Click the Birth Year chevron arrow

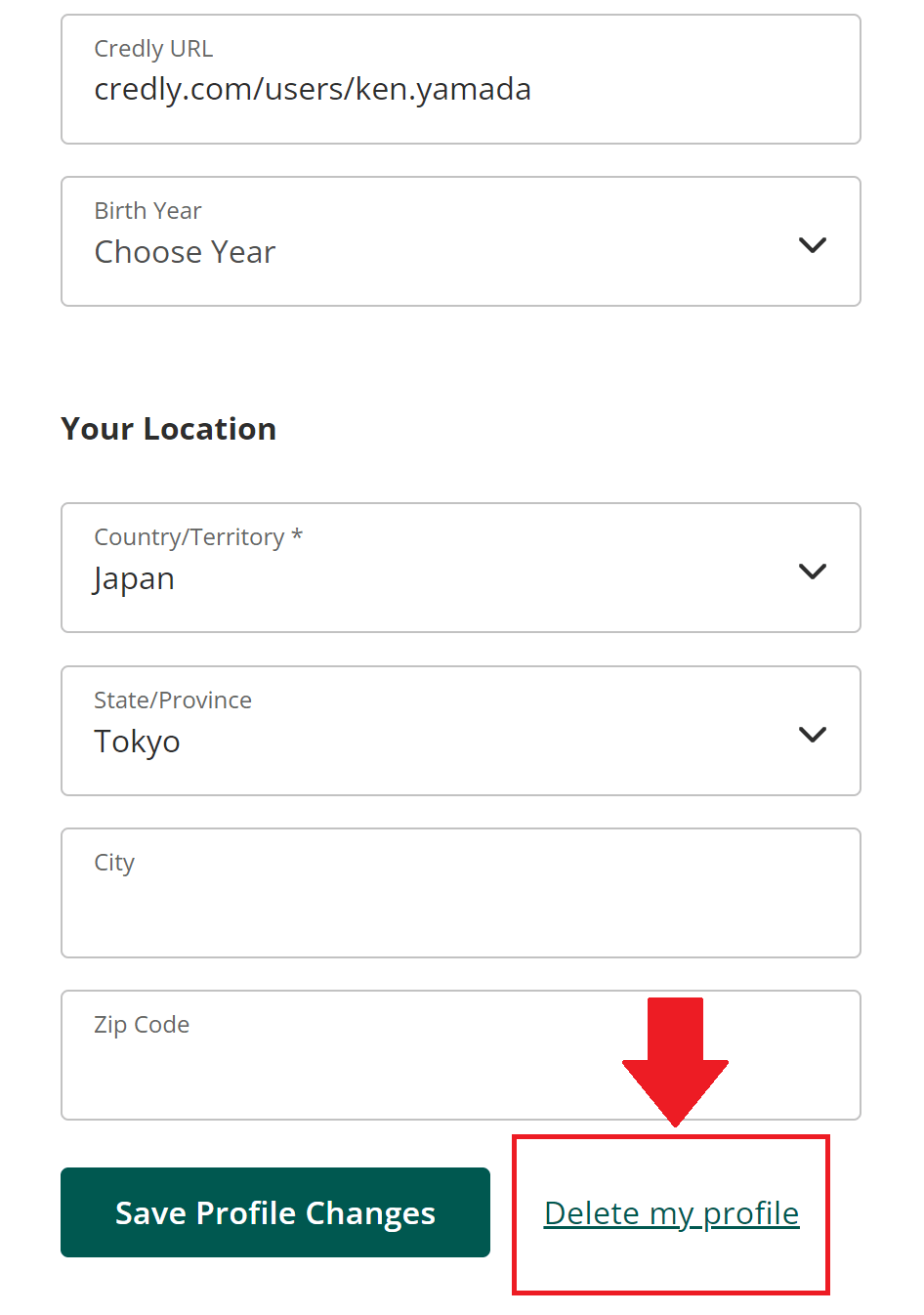point(813,245)
